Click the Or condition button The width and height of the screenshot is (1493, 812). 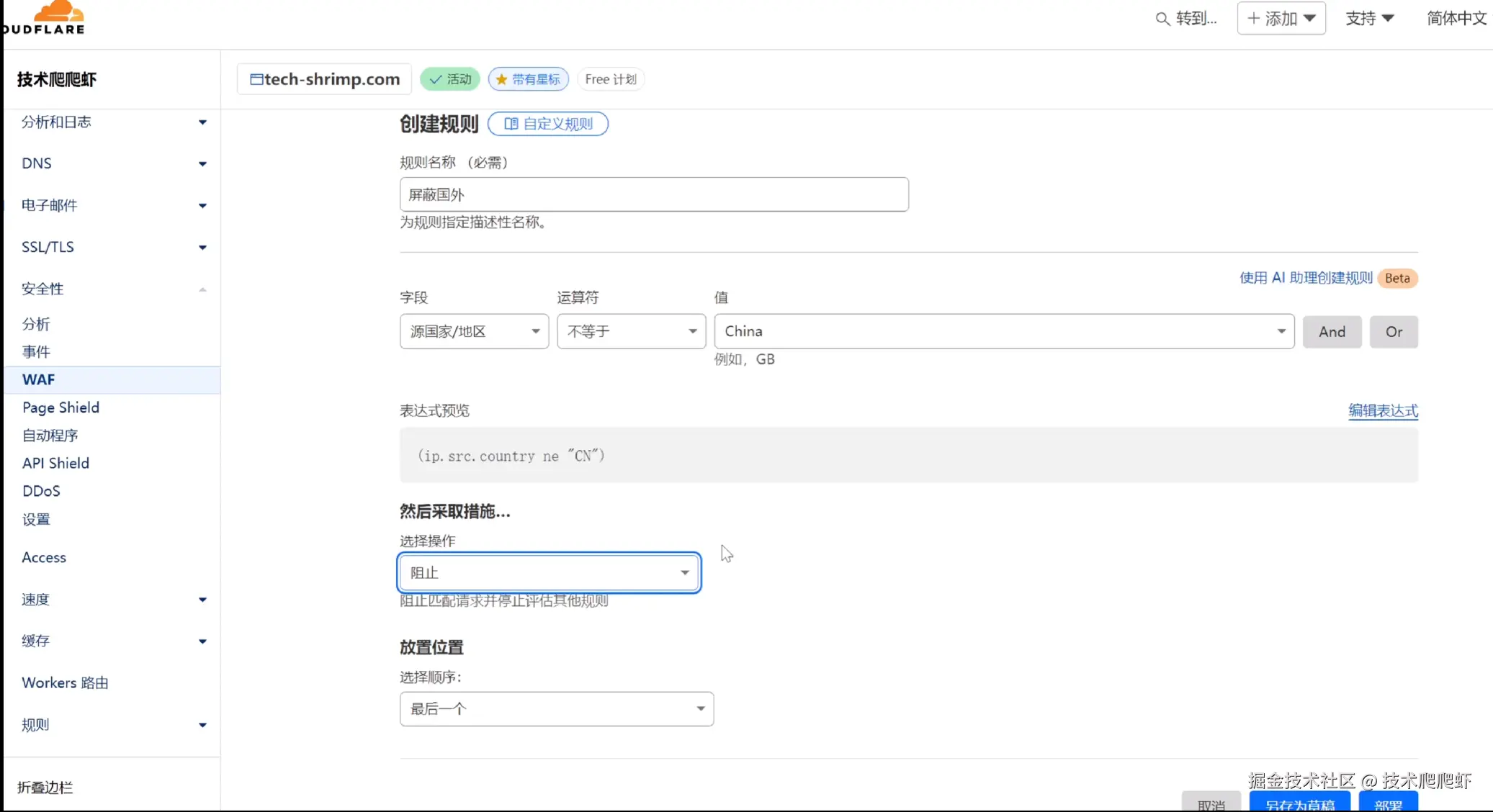(1393, 332)
